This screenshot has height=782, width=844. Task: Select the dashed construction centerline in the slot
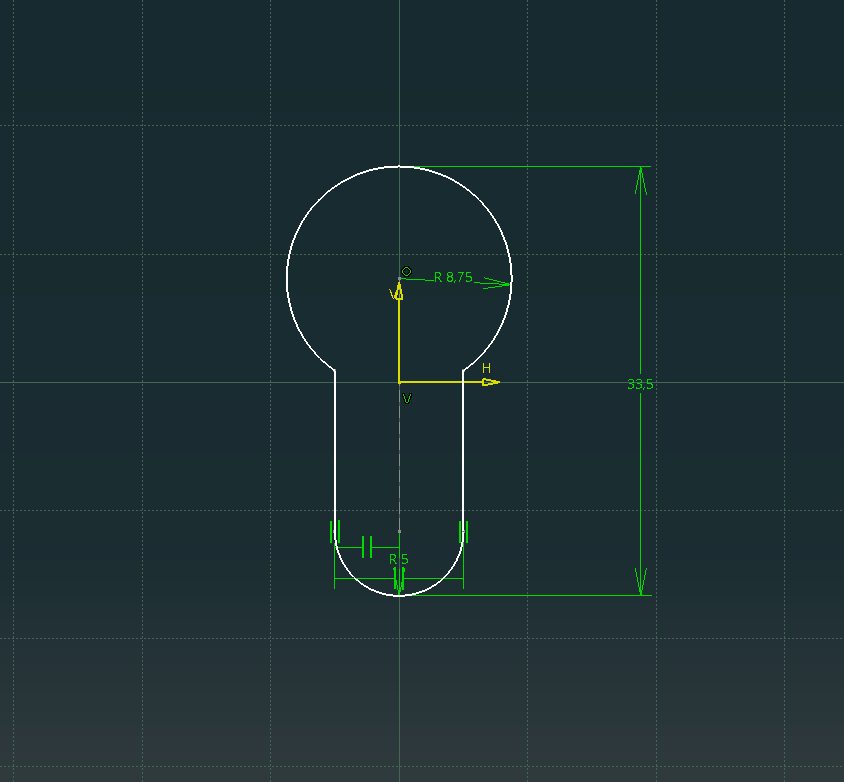[x=399, y=457]
